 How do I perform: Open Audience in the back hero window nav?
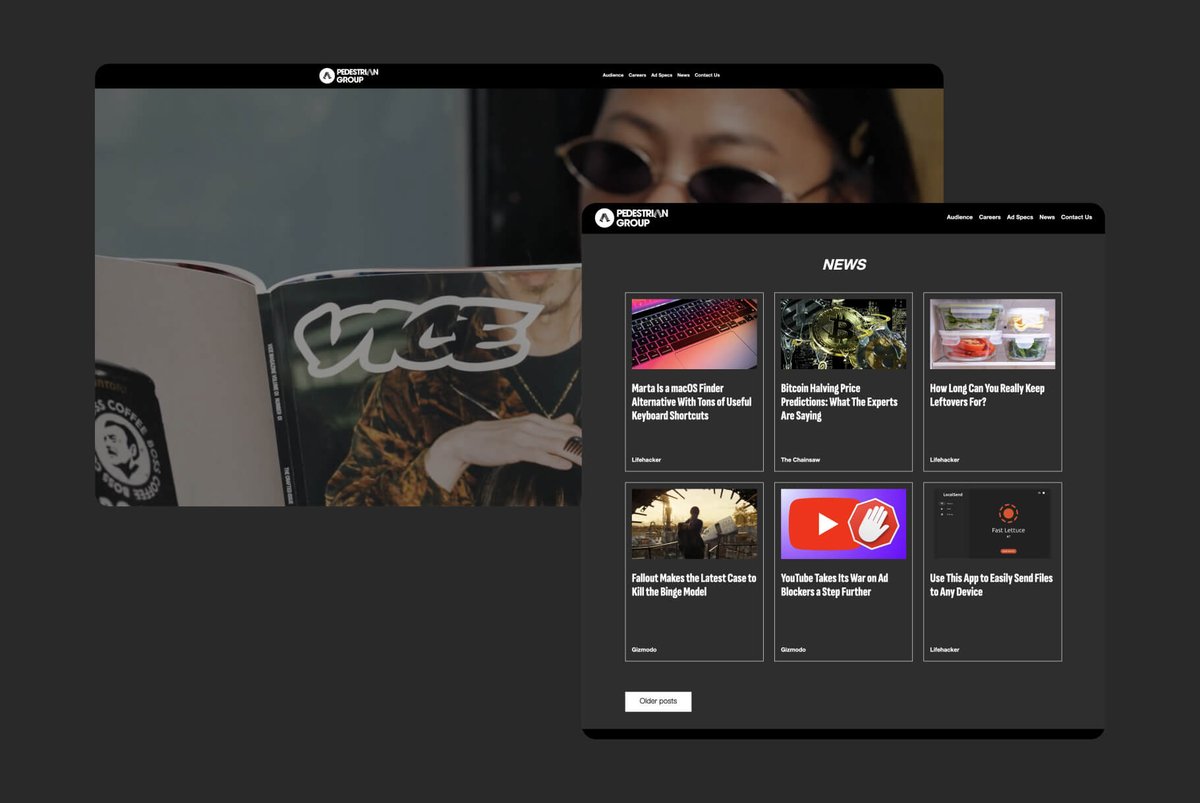tap(612, 75)
